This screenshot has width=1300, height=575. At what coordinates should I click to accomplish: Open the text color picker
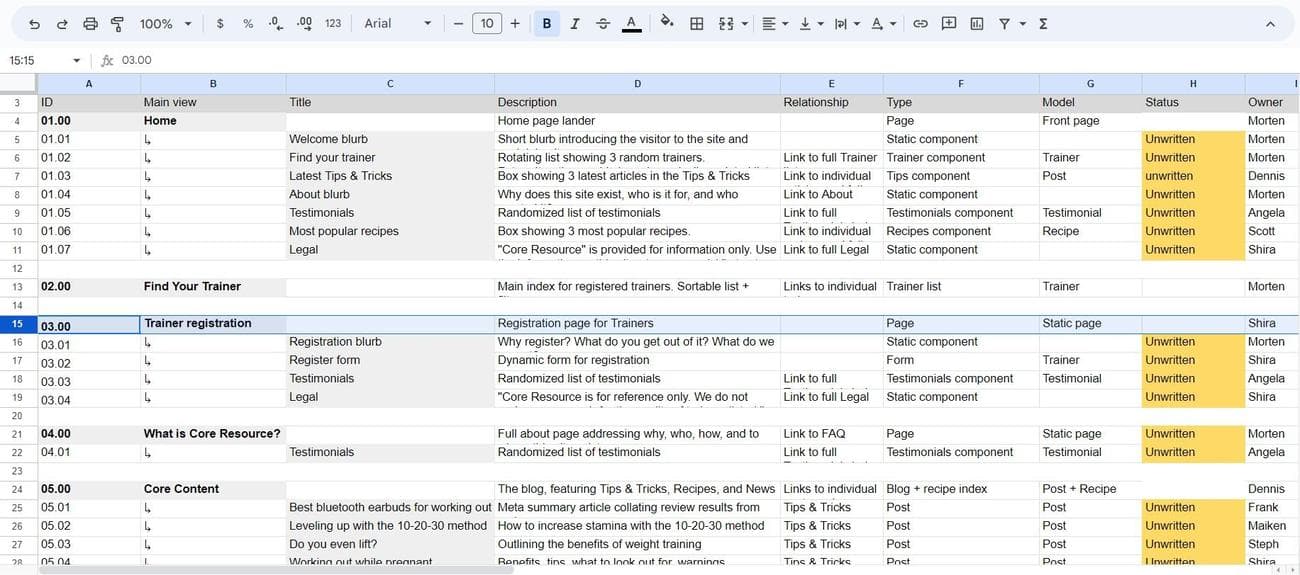click(631, 23)
